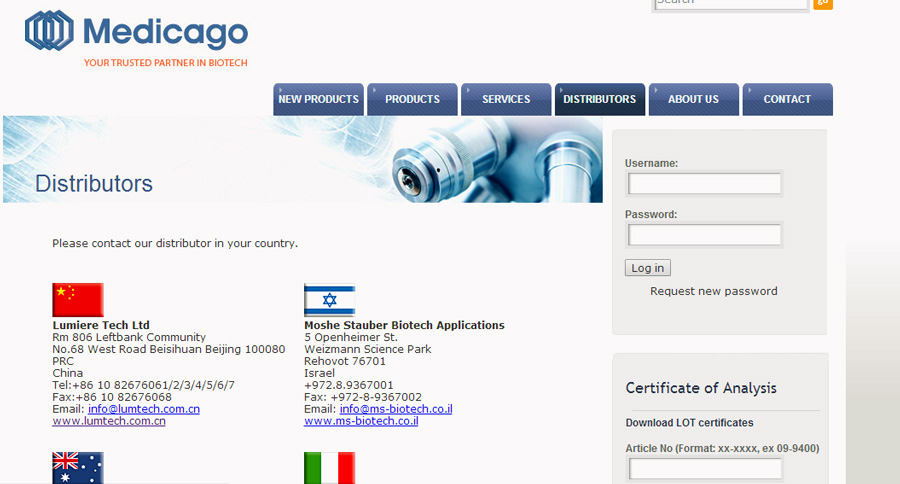Visit the www.ms-biotech.co.il website link
The width and height of the screenshot is (900, 484).
click(361, 421)
